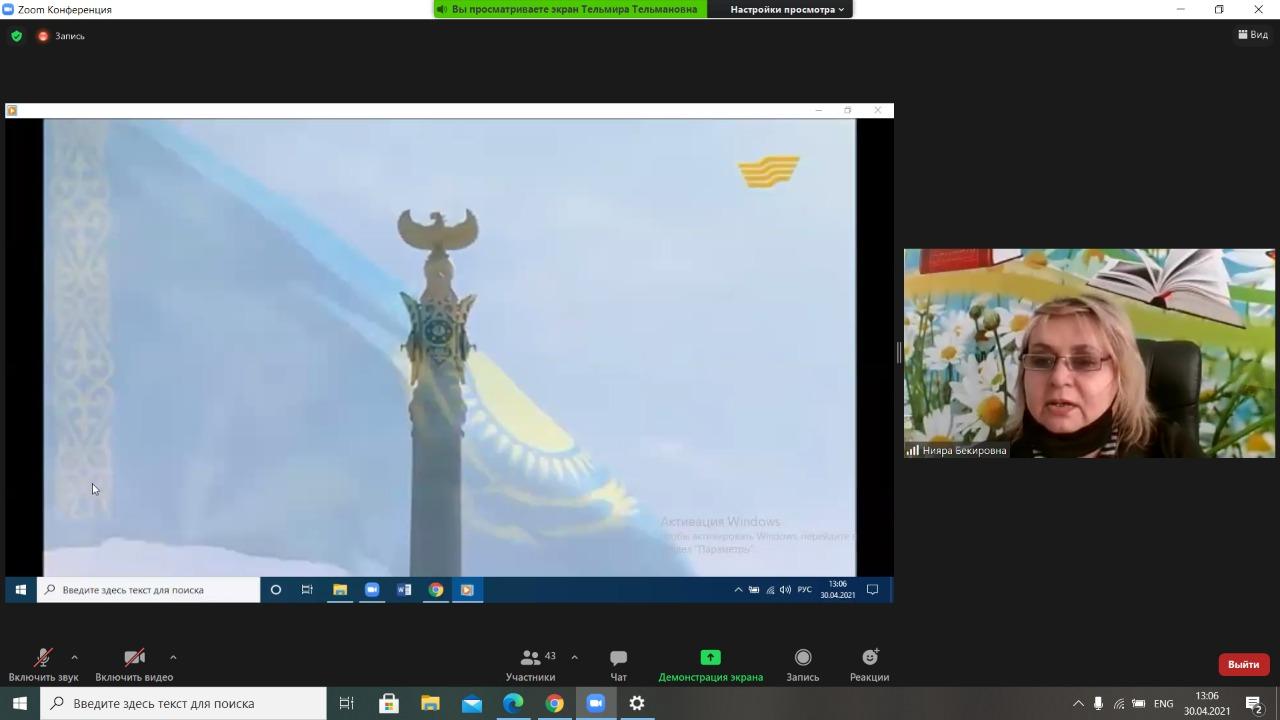This screenshot has height=720, width=1280.
Task: Open Google Chrome from the taskbar
Action: [554, 703]
